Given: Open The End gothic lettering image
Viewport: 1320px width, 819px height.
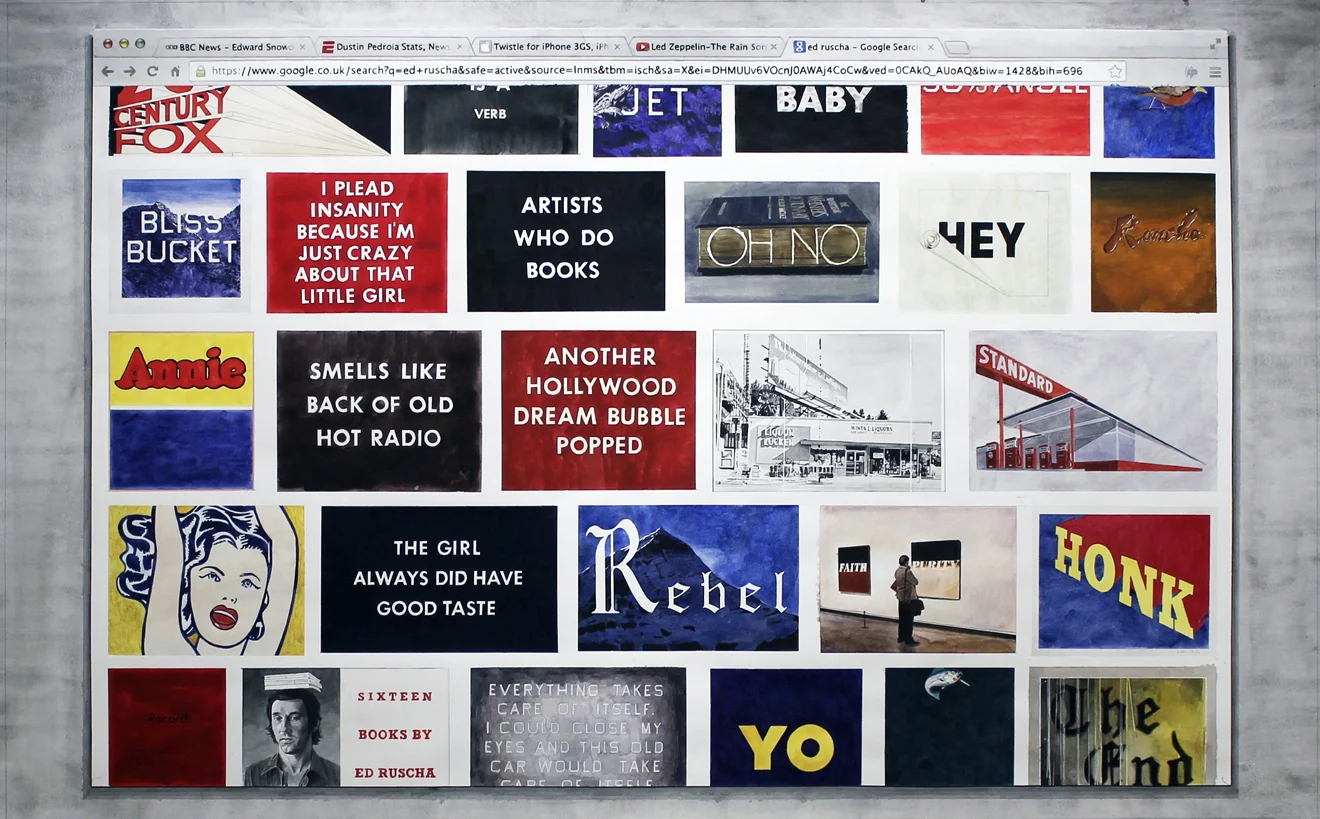Looking at the screenshot, I should click(1122, 727).
